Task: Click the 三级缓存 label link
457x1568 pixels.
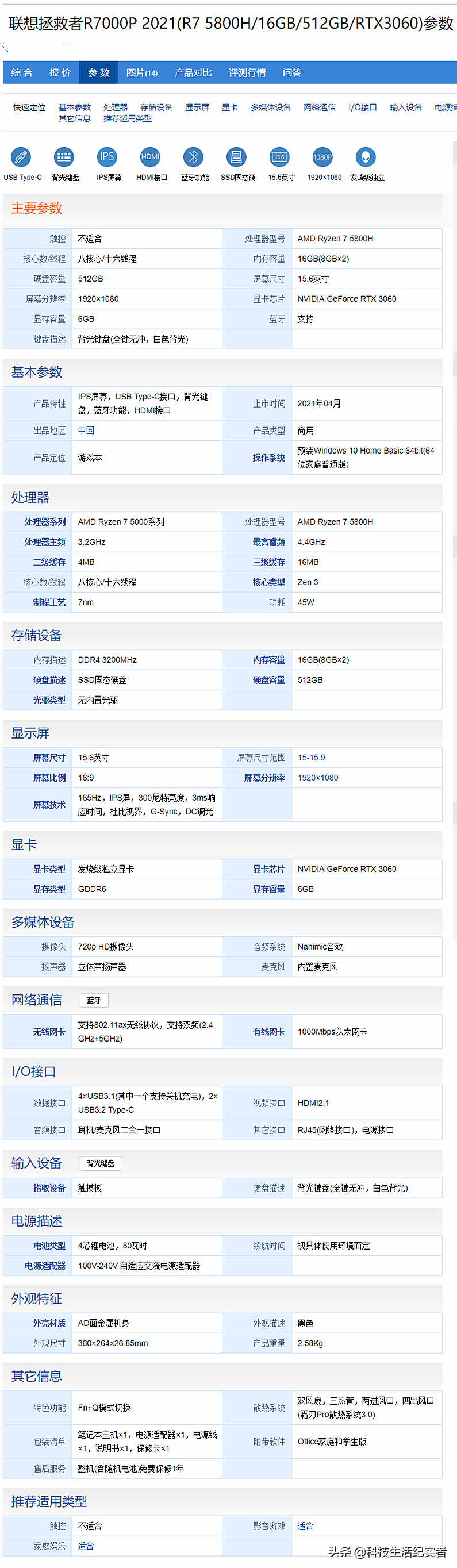Action: click(x=269, y=562)
